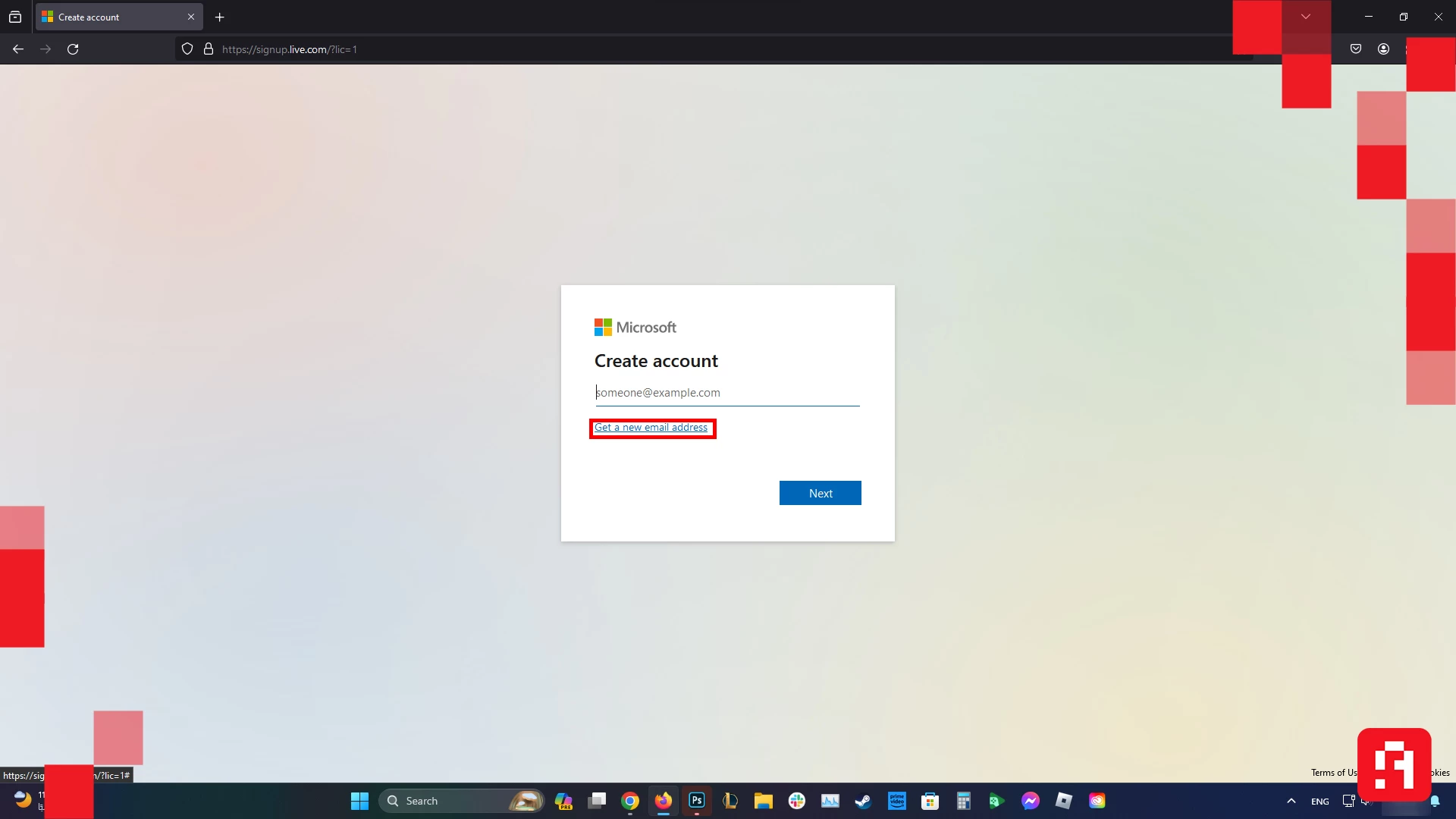
Task: Click the display/network icon in the tray
Action: click(1348, 801)
